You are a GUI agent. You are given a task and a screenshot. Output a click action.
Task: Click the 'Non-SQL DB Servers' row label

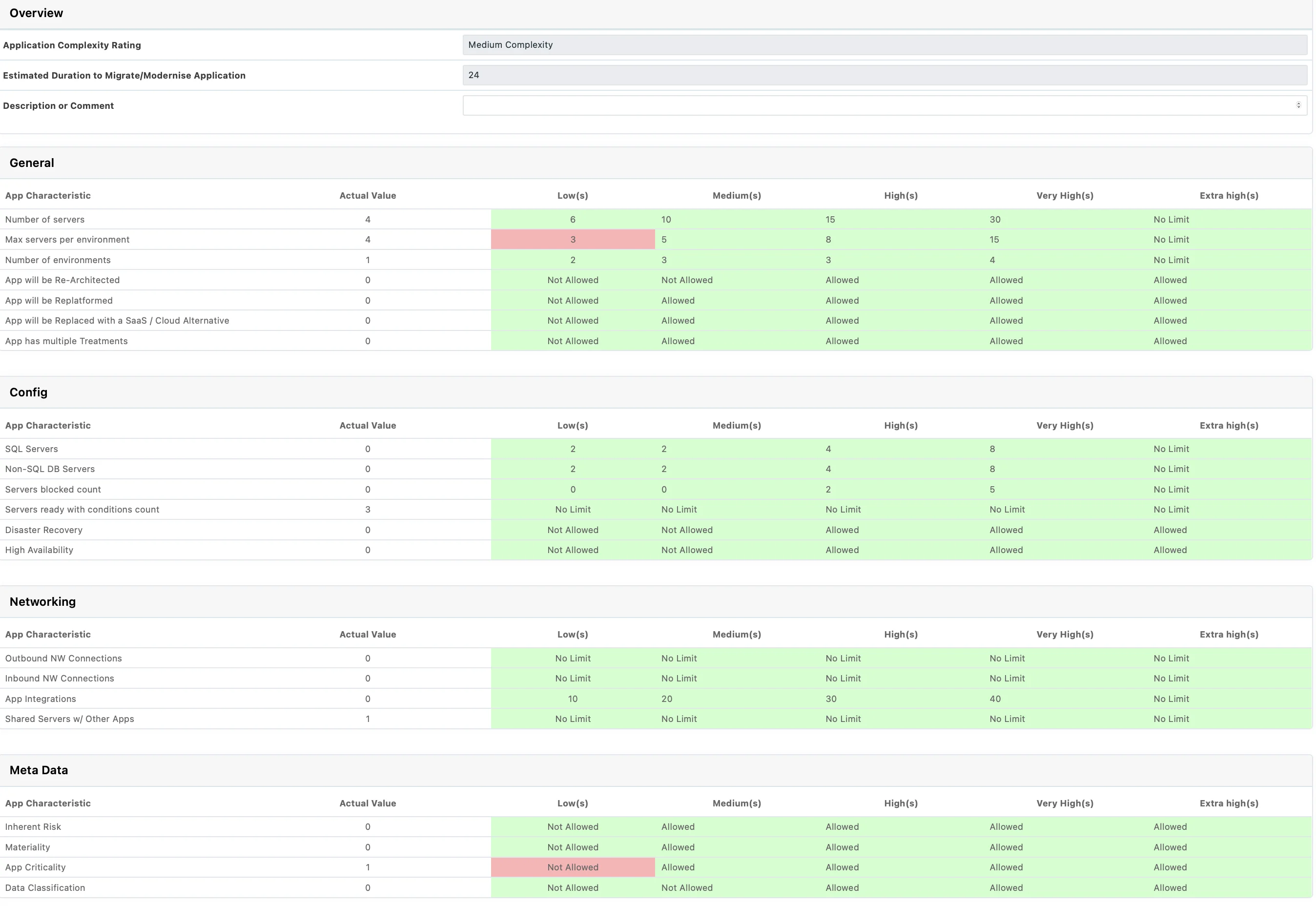point(50,469)
